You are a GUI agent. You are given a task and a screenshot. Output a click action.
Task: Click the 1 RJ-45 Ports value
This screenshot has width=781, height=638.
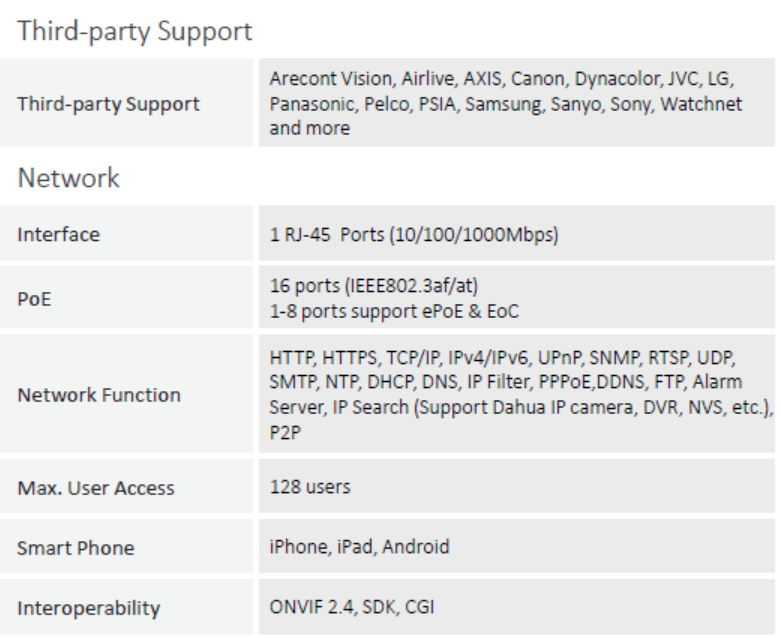click(x=414, y=234)
